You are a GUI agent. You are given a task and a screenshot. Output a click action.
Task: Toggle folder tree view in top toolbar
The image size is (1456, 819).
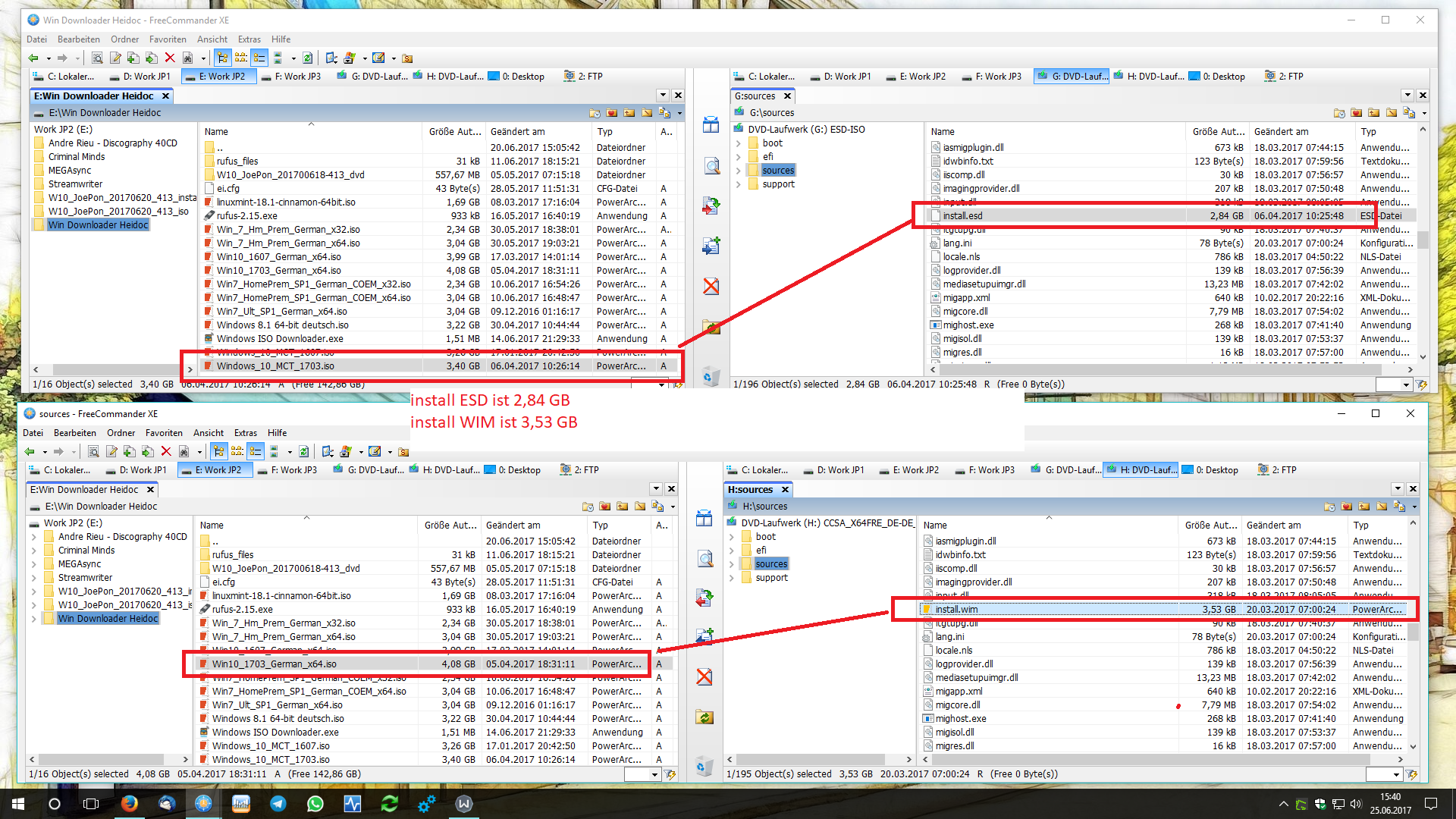click(x=223, y=58)
